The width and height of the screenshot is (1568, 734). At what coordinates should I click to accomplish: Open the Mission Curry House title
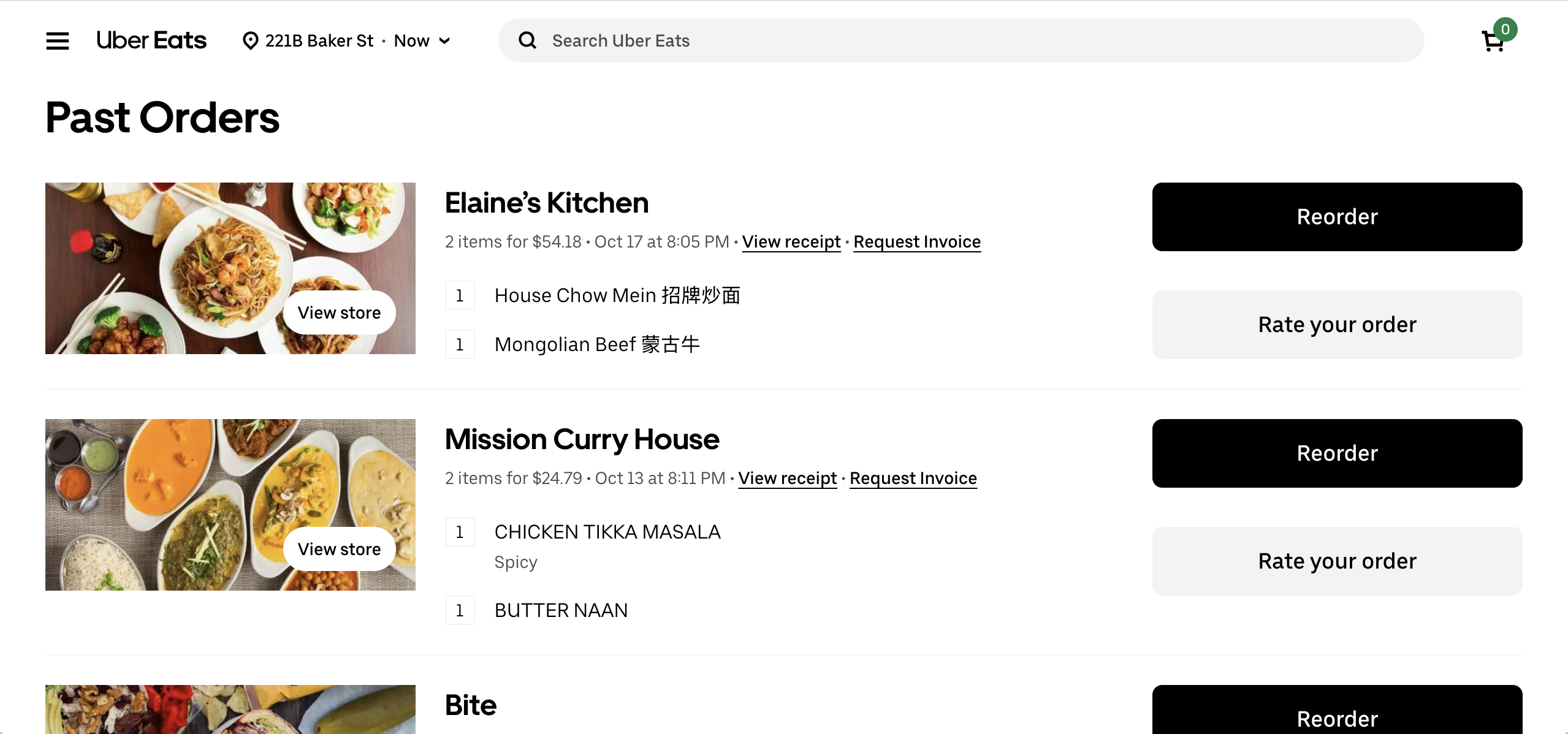pyautogui.click(x=582, y=439)
